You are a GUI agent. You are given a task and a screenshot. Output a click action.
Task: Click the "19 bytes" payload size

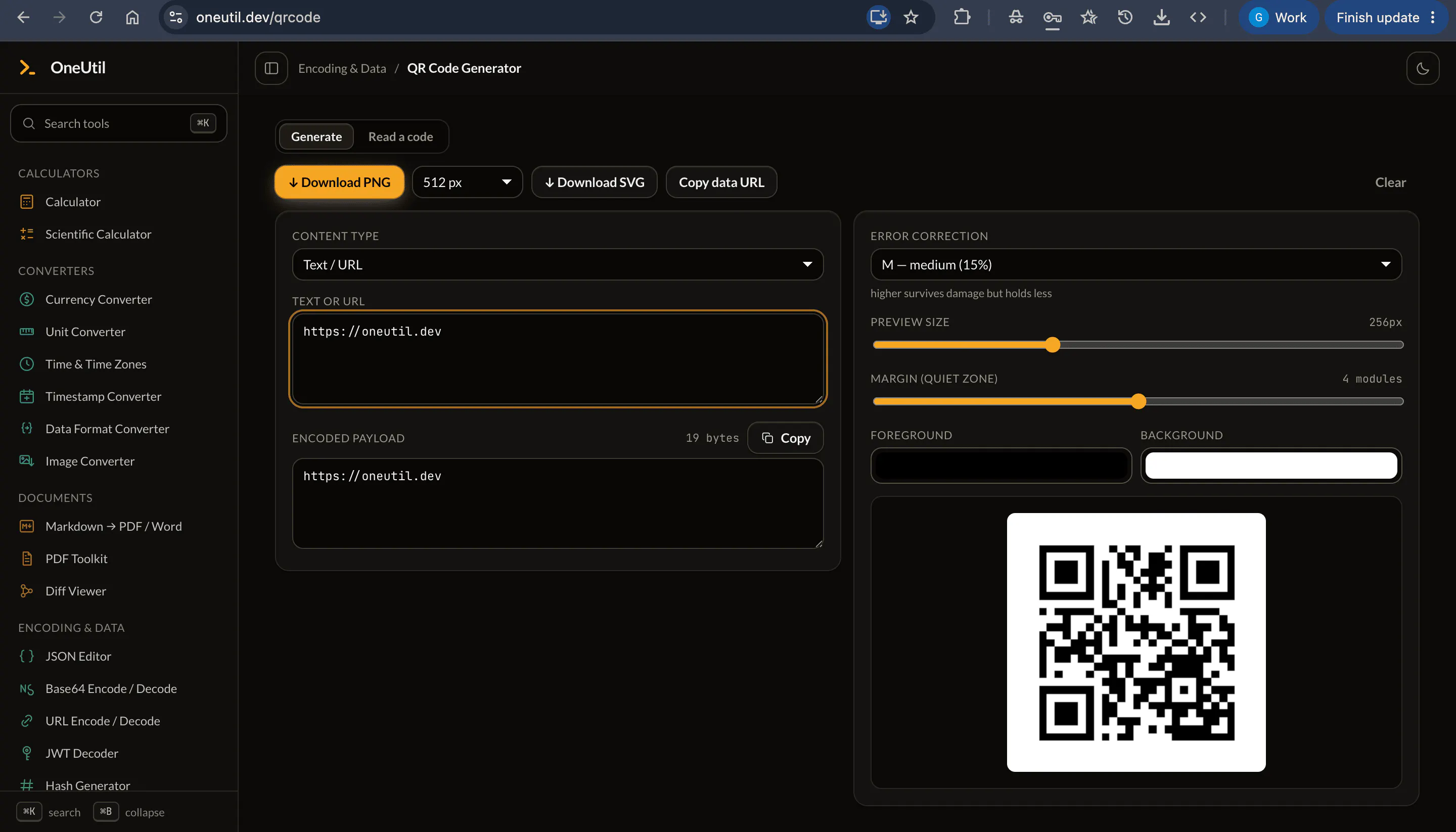[712, 438]
